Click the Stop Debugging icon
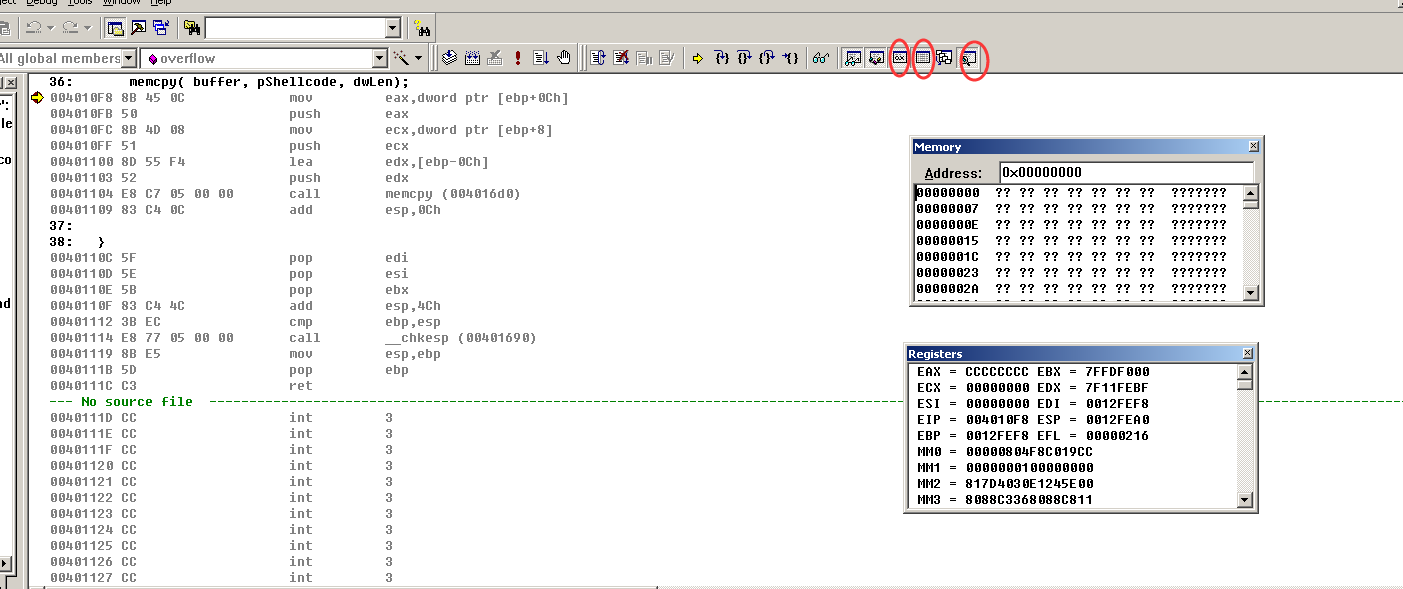1403x589 pixels. click(x=621, y=58)
